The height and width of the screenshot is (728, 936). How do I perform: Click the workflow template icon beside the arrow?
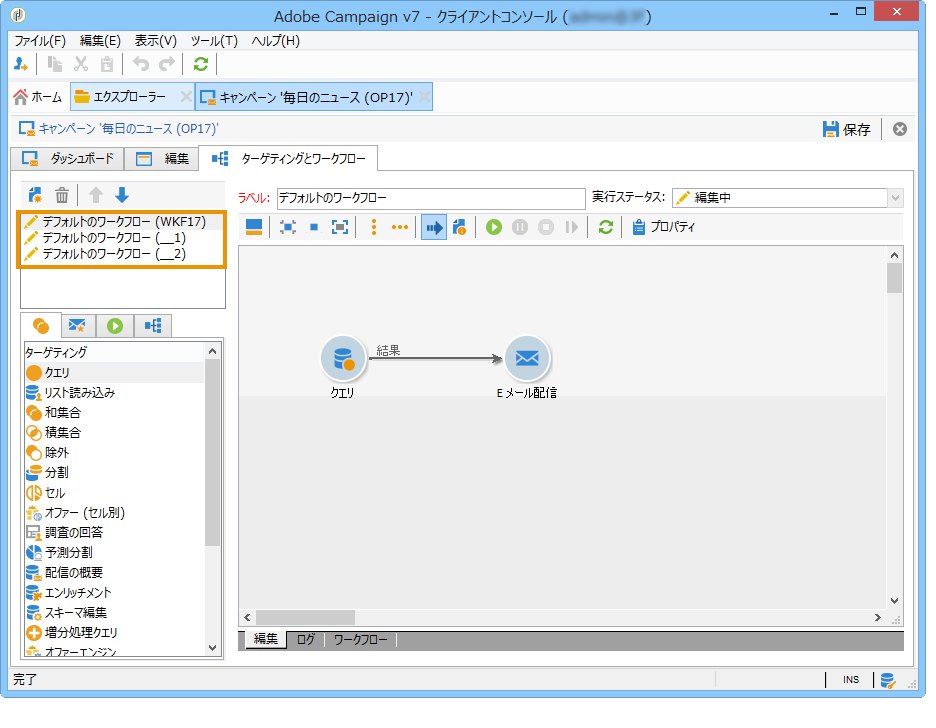[x=460, y=227]
